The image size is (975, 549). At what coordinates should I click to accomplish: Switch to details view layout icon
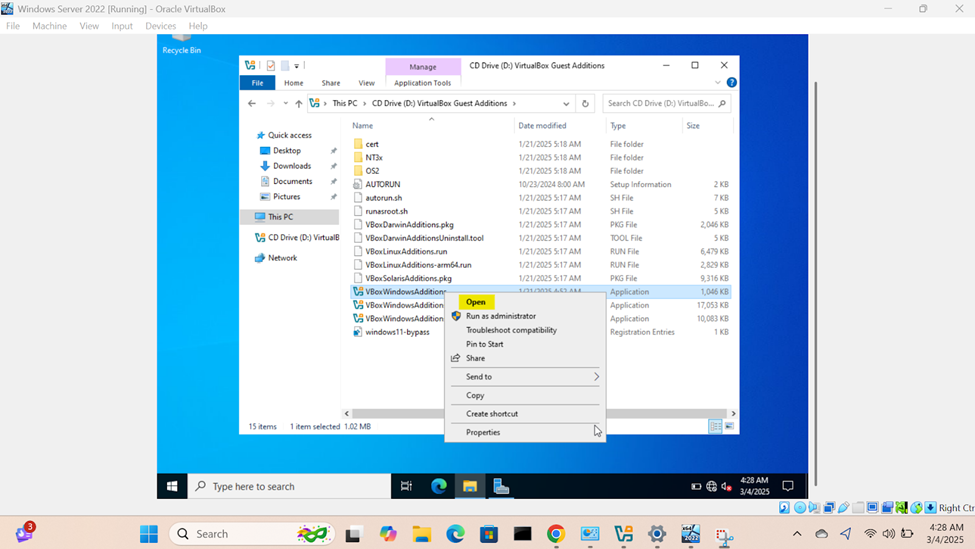(x=716, y=426)
